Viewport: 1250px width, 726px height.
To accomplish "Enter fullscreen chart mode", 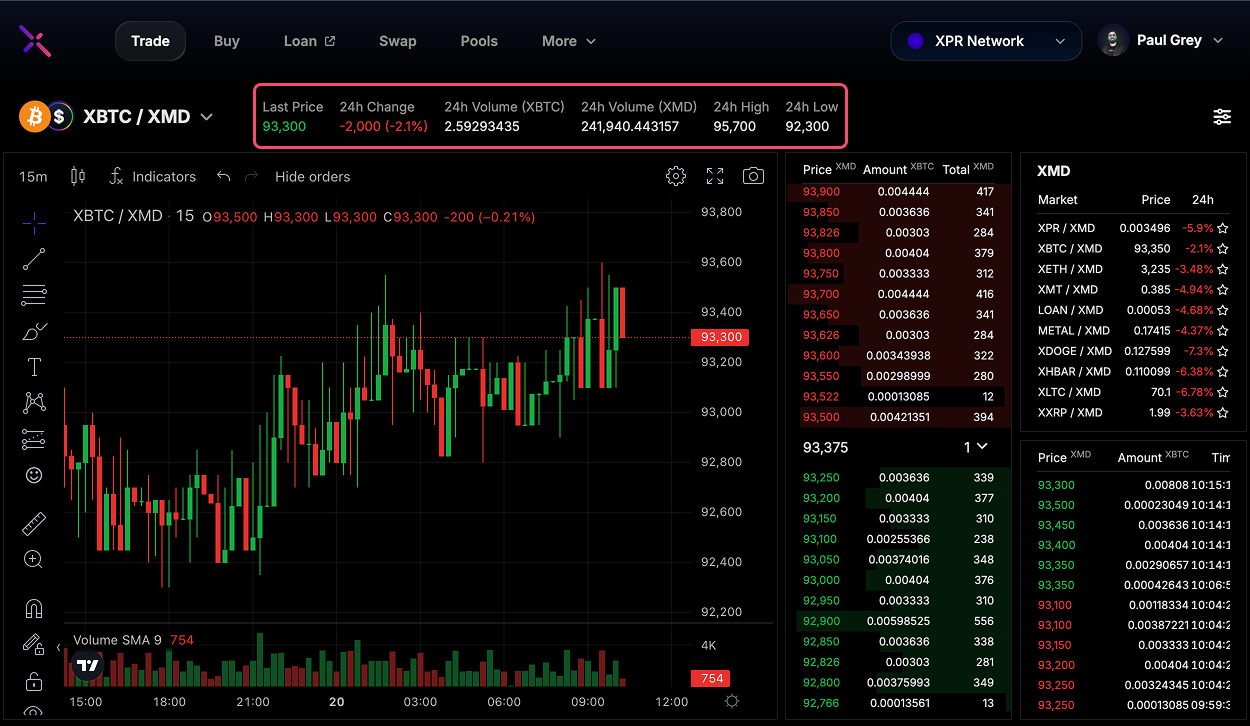I will point(715,176).
